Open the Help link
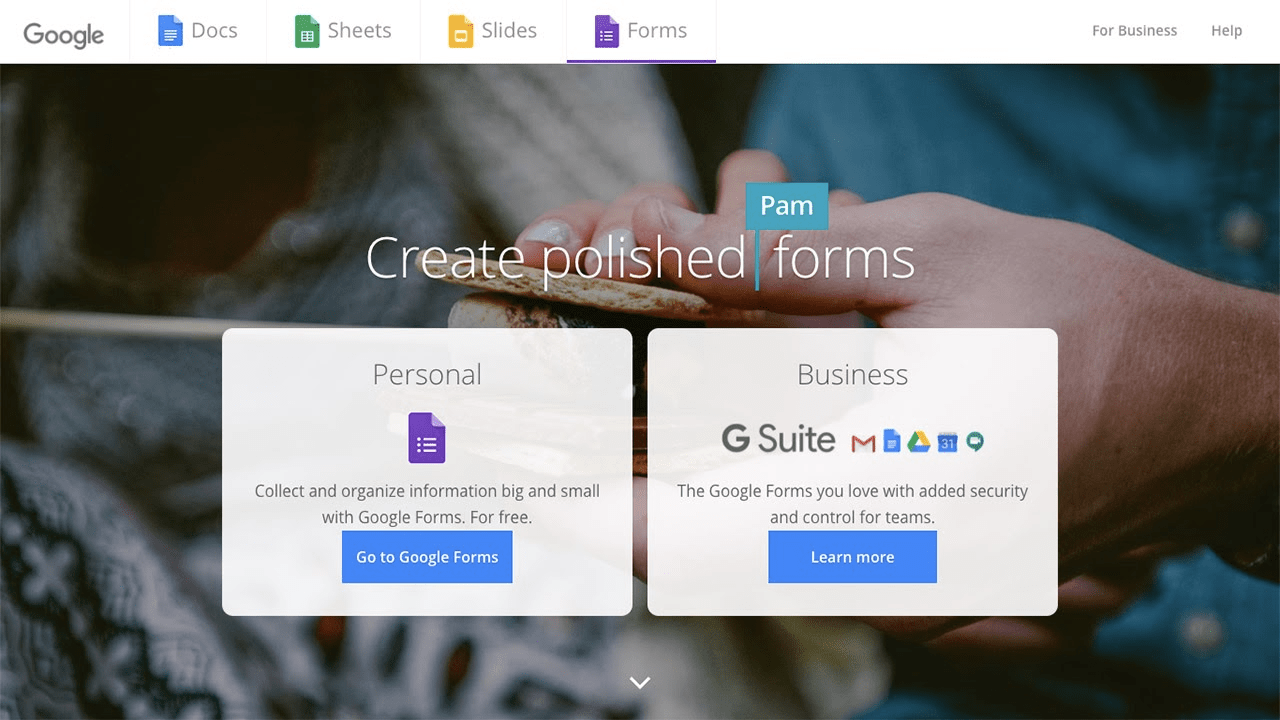The width and height of the screenshot is (1280, 720). pos(1226,31)
